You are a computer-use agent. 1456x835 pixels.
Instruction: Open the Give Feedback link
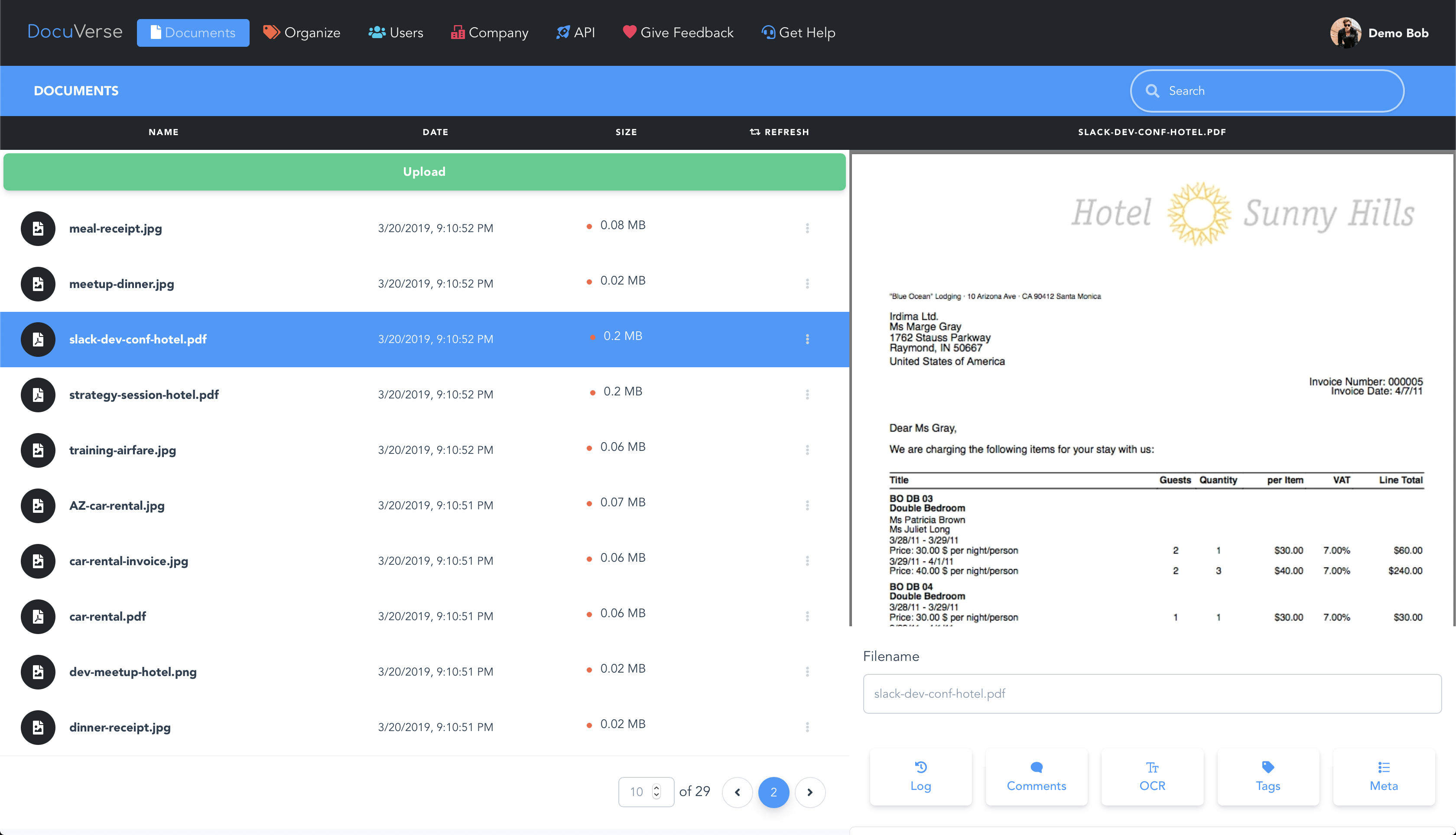coord(678,32)
